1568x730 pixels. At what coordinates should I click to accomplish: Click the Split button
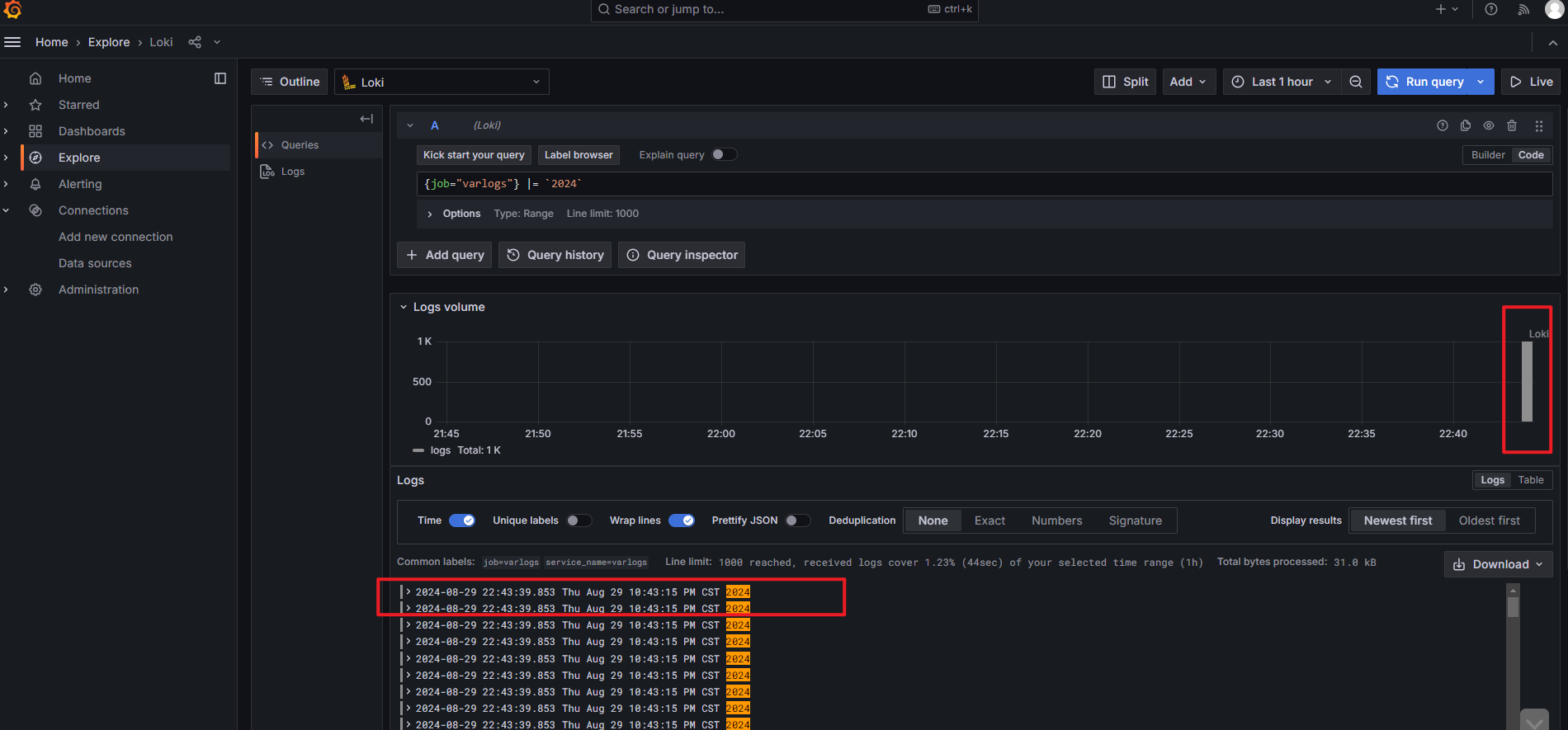[x=1126, y=82]
